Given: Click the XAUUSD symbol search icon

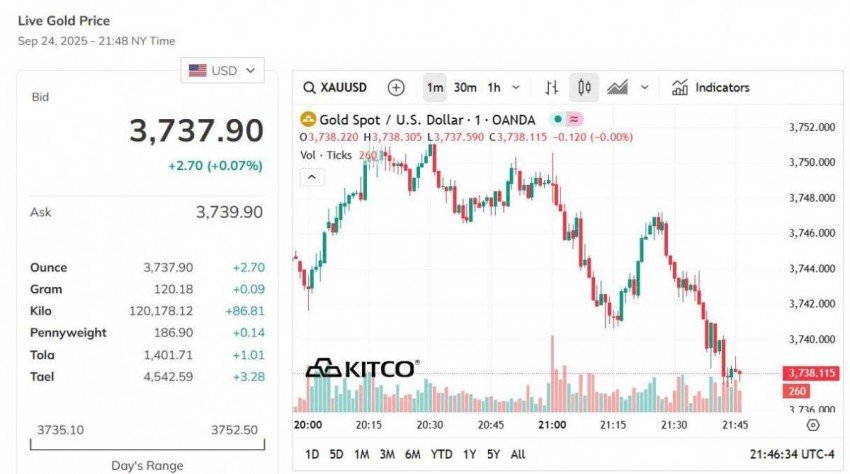Looking at the screenshot, I should [x=312, y=88].
